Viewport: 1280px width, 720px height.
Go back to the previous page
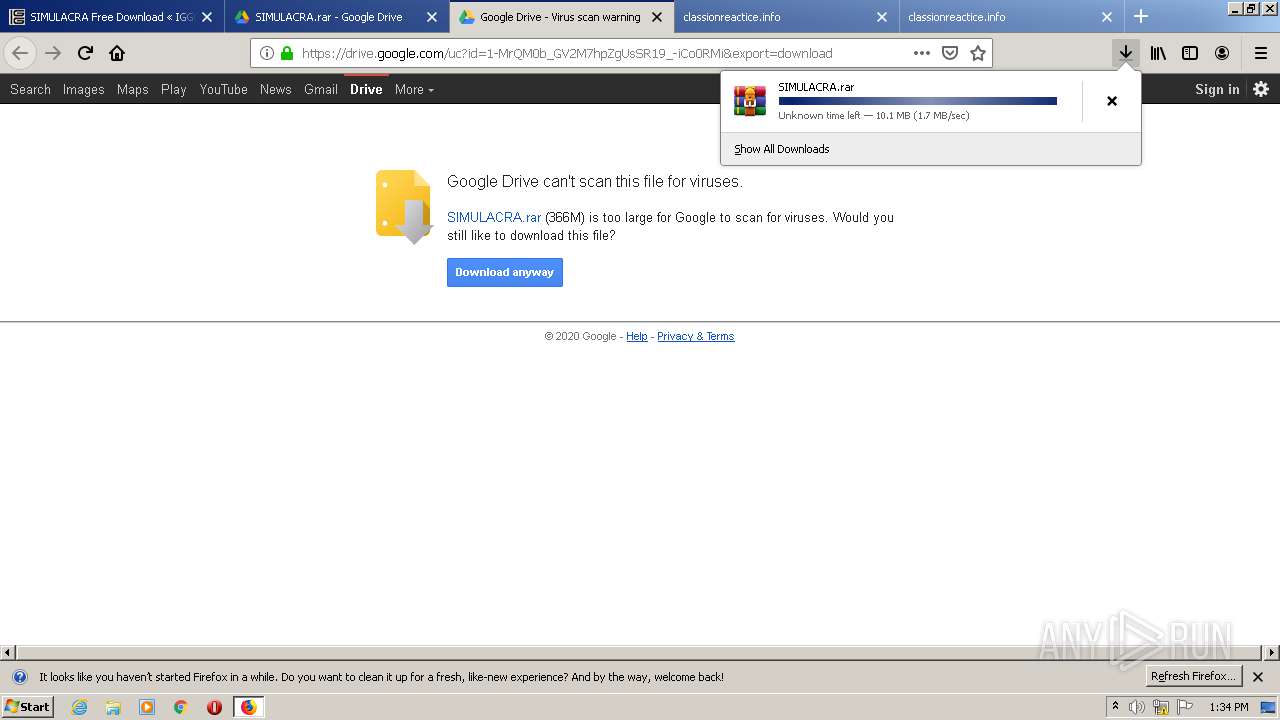coord(20,53)
